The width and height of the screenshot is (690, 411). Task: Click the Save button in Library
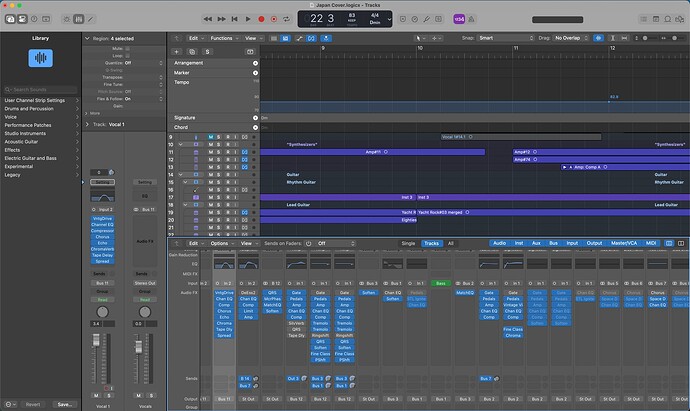pos(65,405)
